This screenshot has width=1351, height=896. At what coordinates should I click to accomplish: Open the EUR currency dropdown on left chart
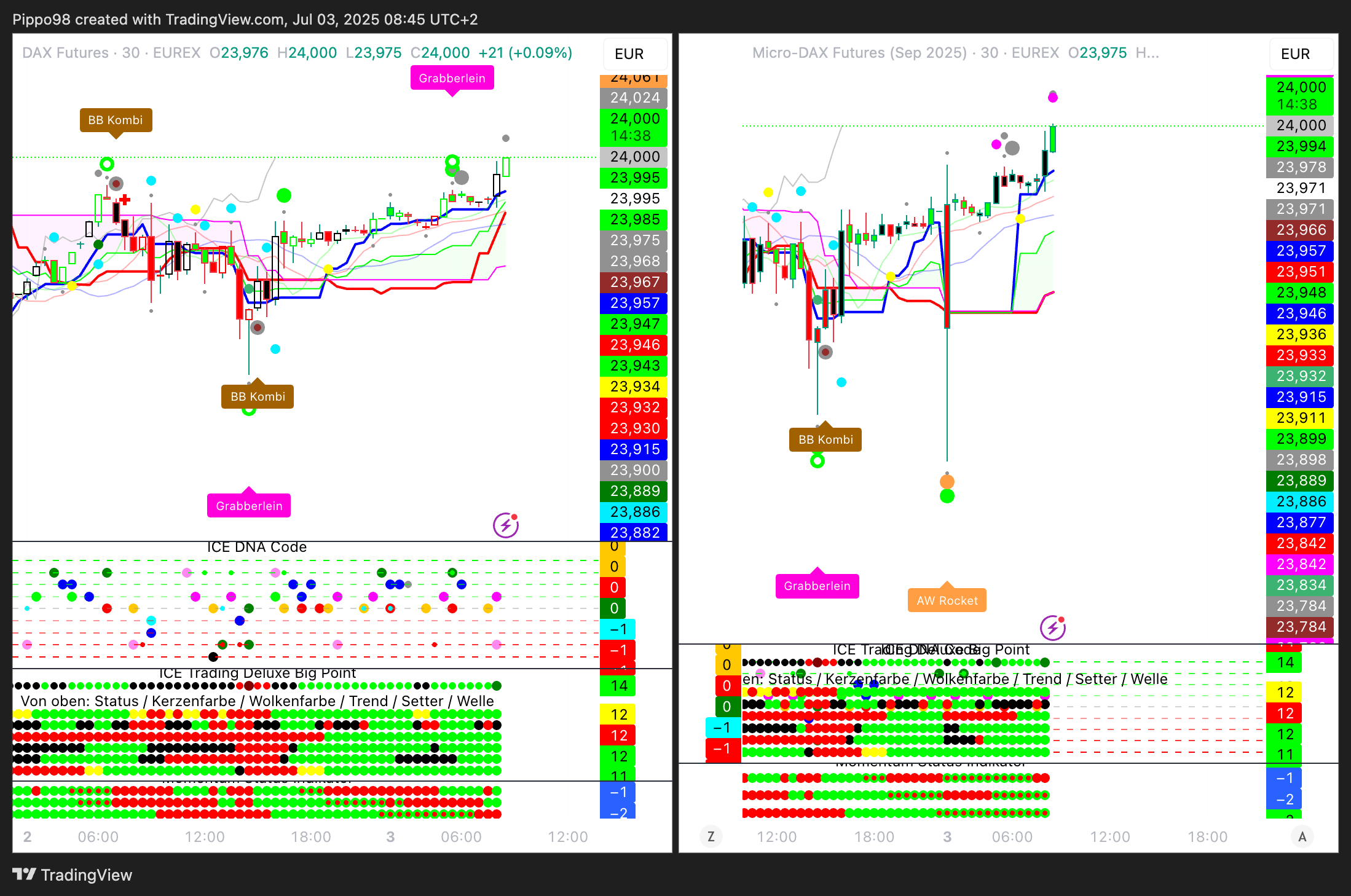(x=634, y=54)
